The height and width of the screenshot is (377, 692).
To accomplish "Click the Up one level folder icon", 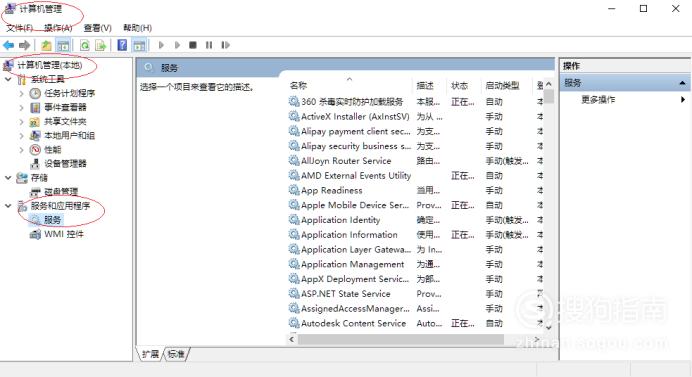I will point(46,45).
